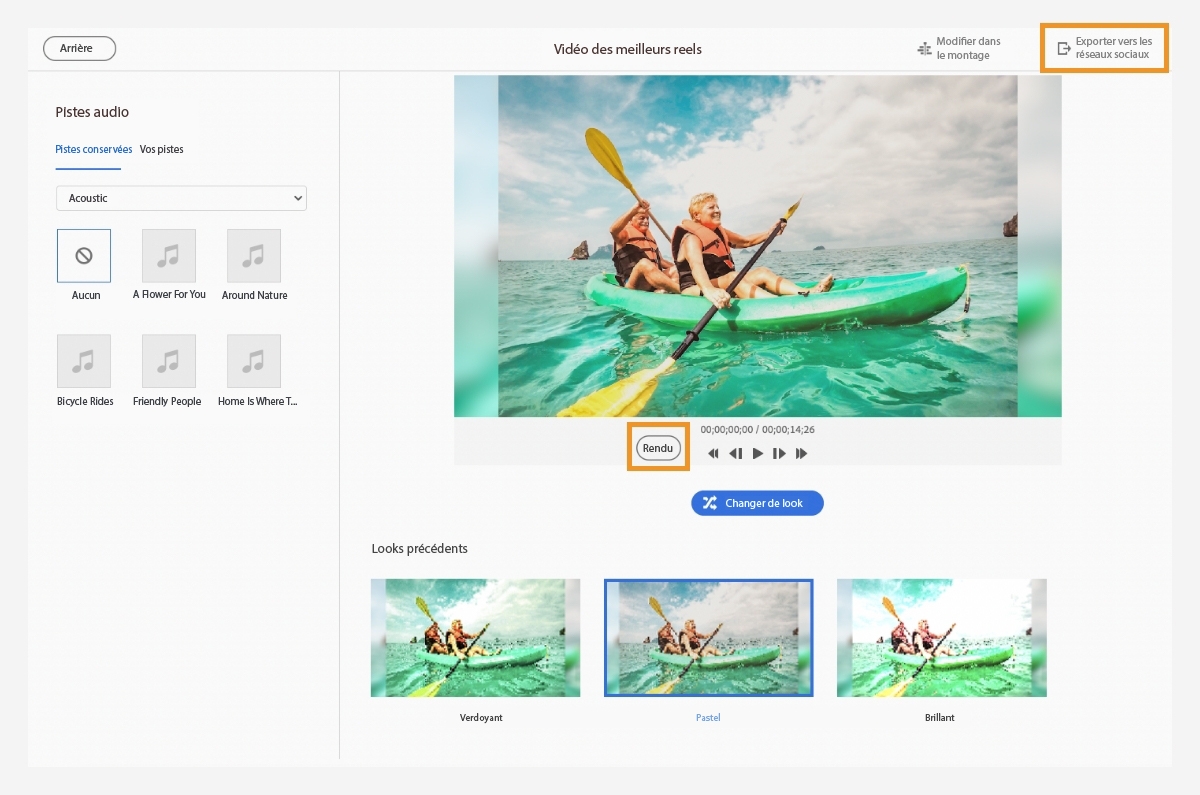The width and height of the screenshot is (1200, 795).
Task: Jump to the start with rewind icon
Action: click(714, 454)
